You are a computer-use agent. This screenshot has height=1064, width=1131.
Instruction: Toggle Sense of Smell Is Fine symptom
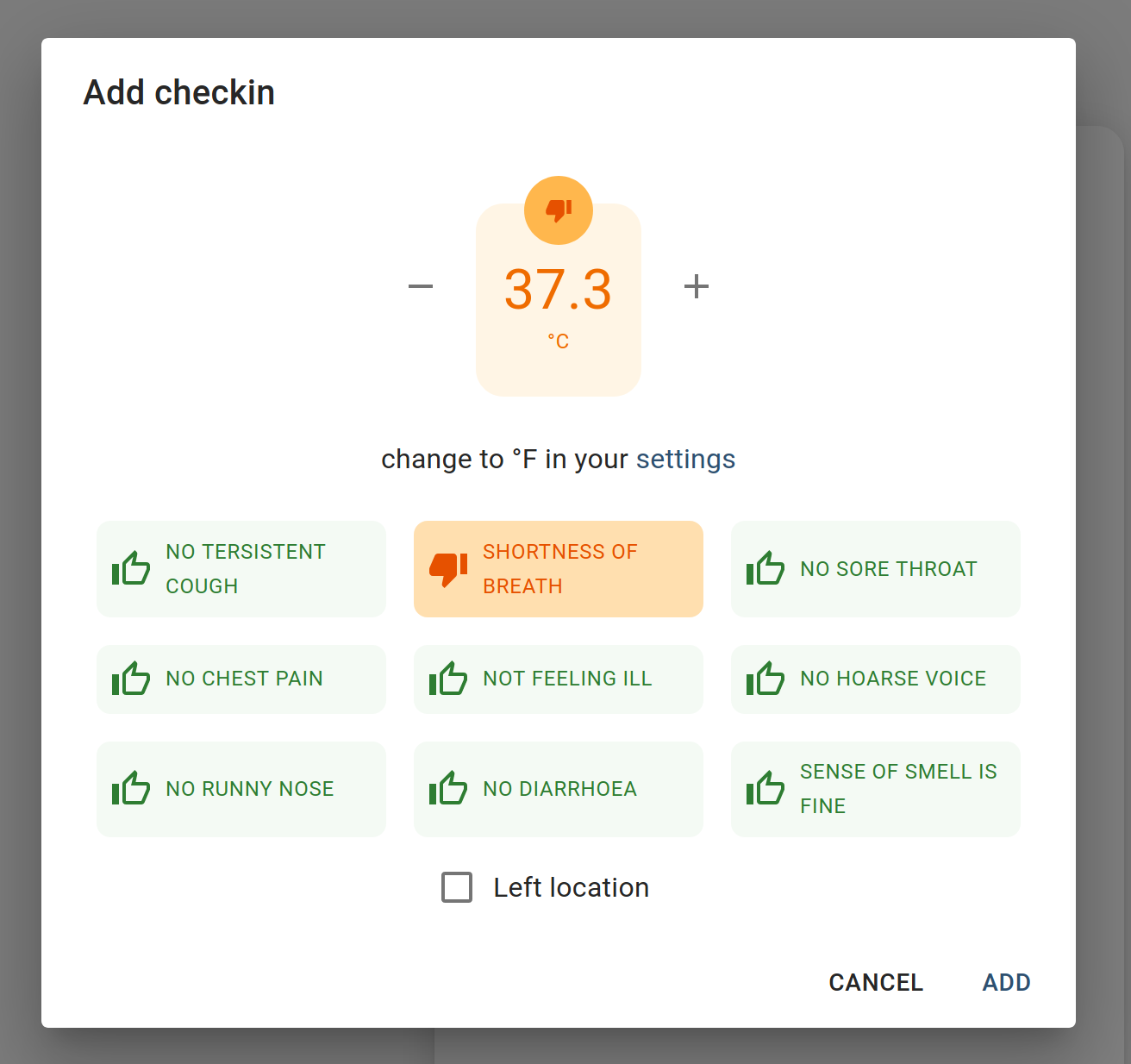tap(876, 789)
